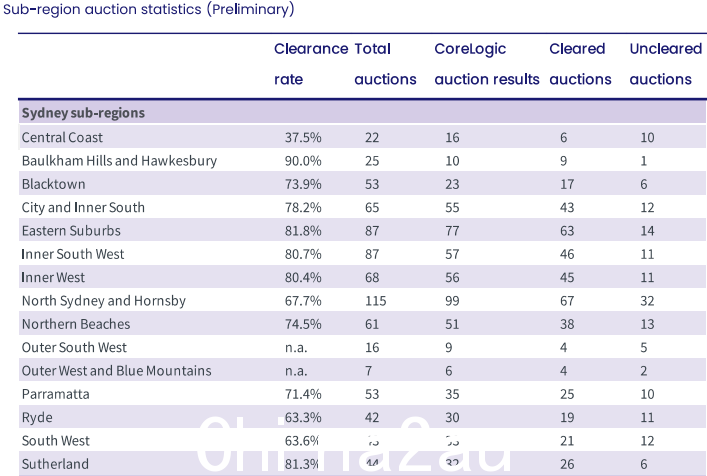Click the Inner South West row label

coord(73,254)
